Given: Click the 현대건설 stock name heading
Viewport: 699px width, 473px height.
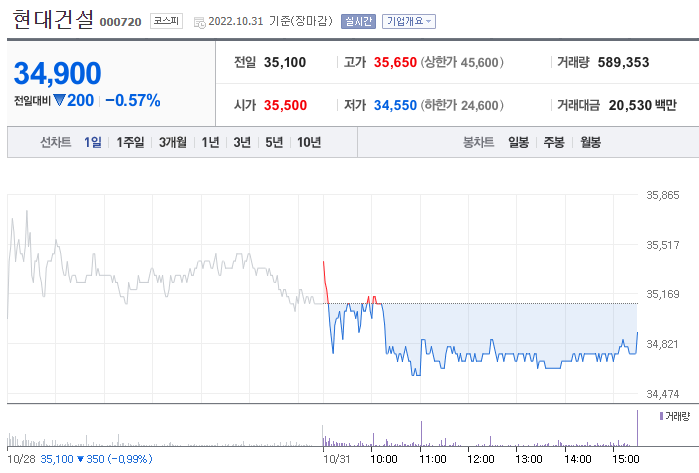Looking at the screenshot, I should point(53,19).
